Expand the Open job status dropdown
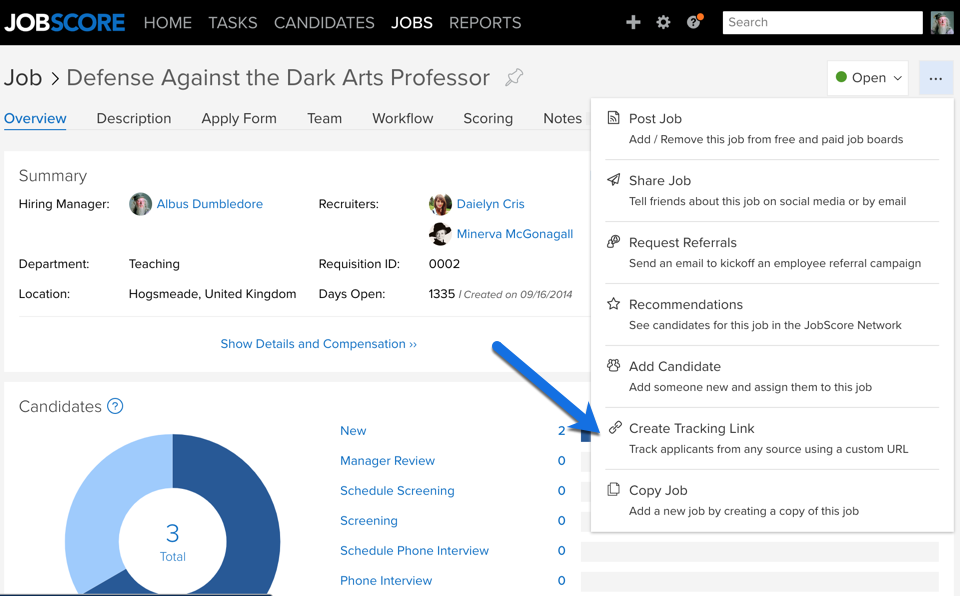Viewport: 960px width, 596px height. (868, 78)
